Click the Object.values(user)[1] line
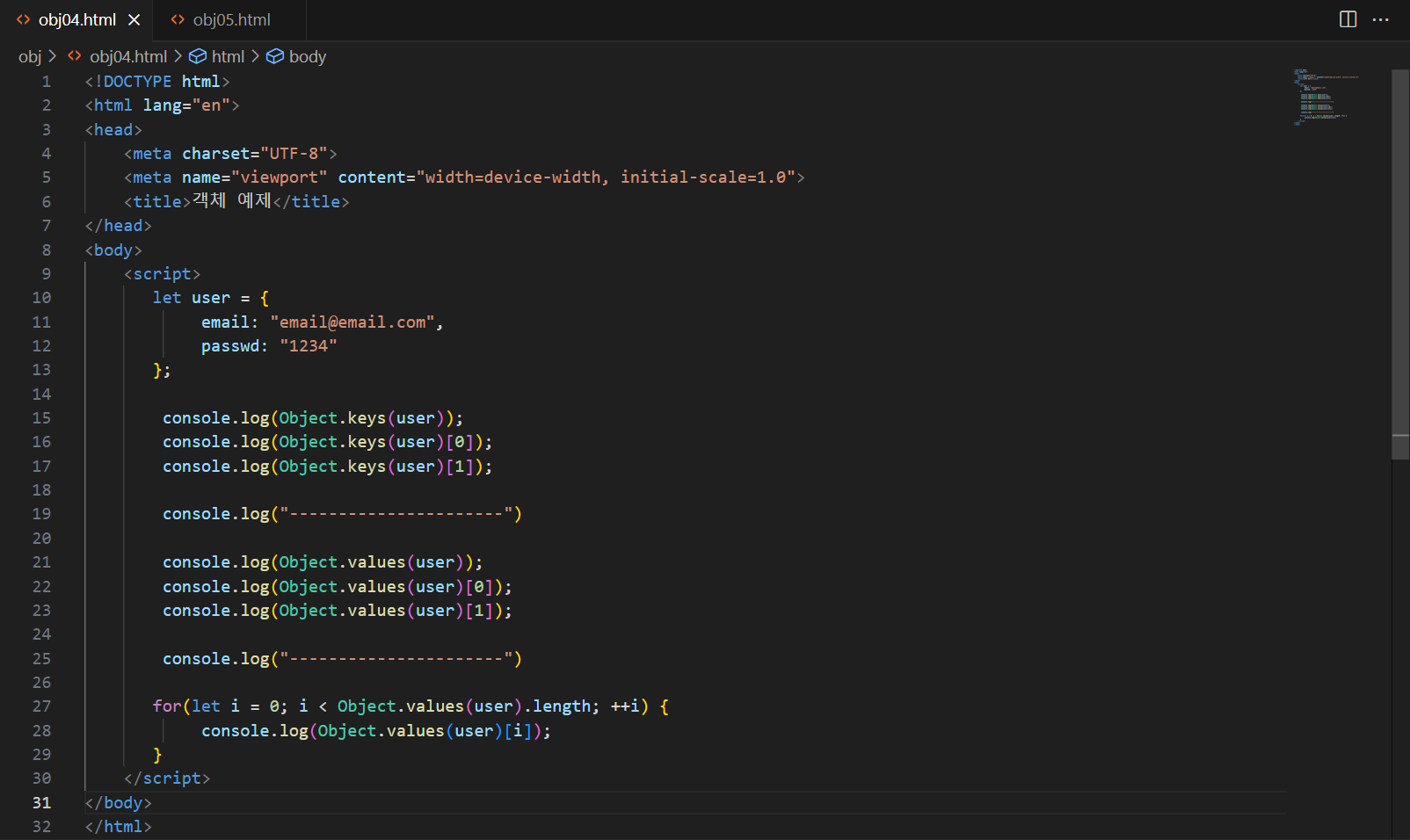The width and height of the screenshot is (1410, 840). tap(338, 611)
